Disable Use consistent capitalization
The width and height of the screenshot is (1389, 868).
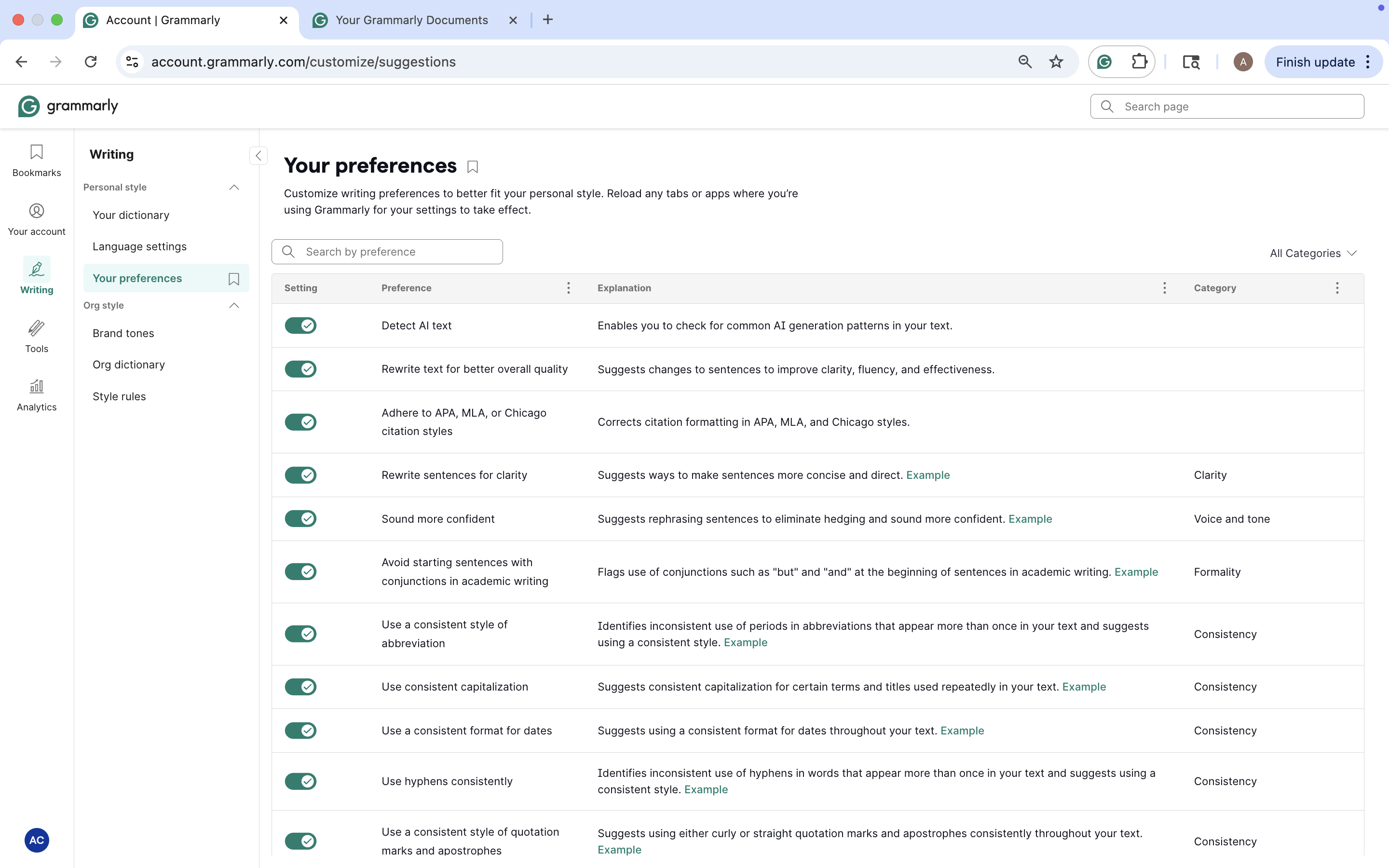[301, 687]
